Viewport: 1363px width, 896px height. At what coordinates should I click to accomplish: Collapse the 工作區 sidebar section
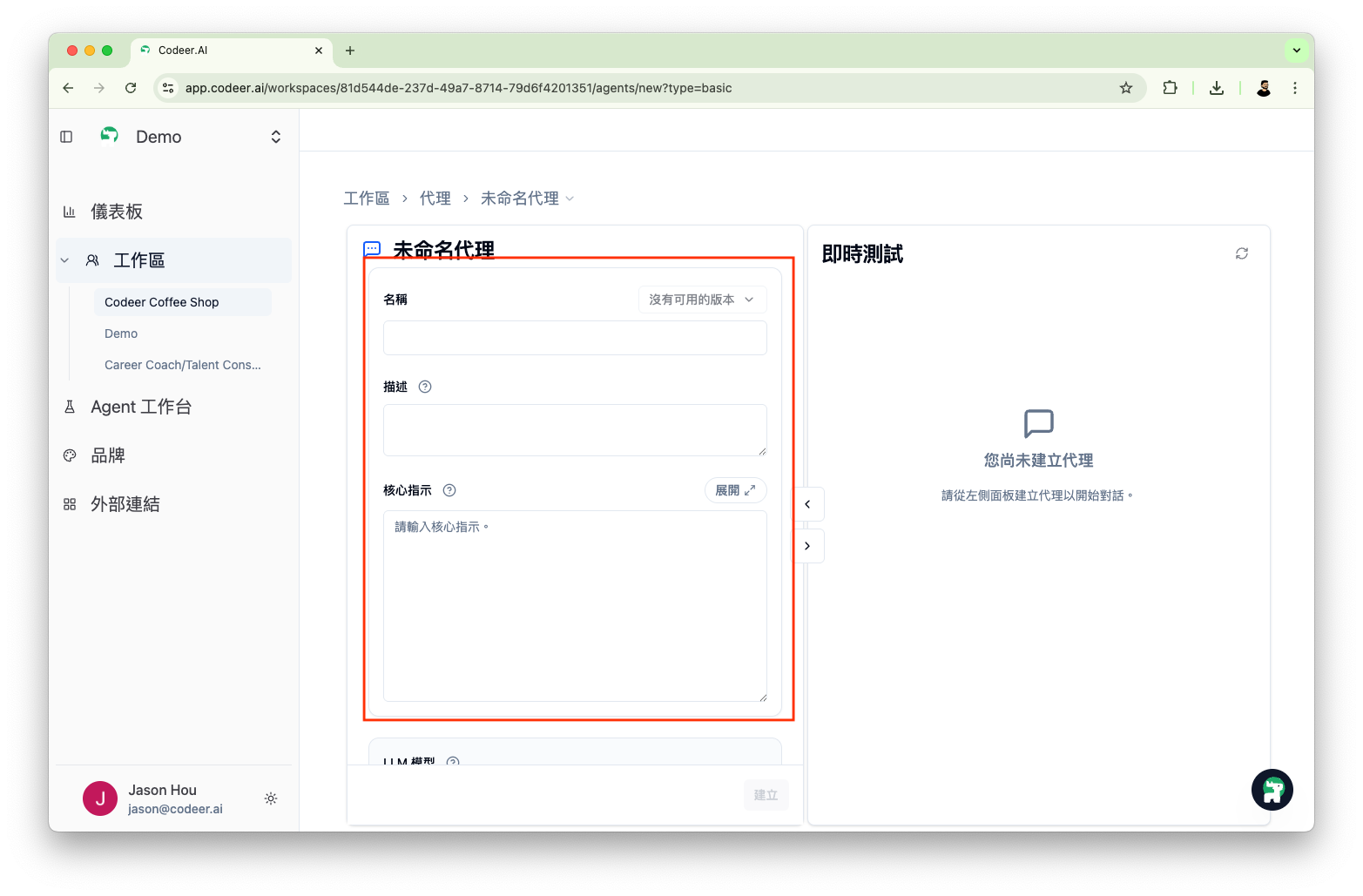64,260
